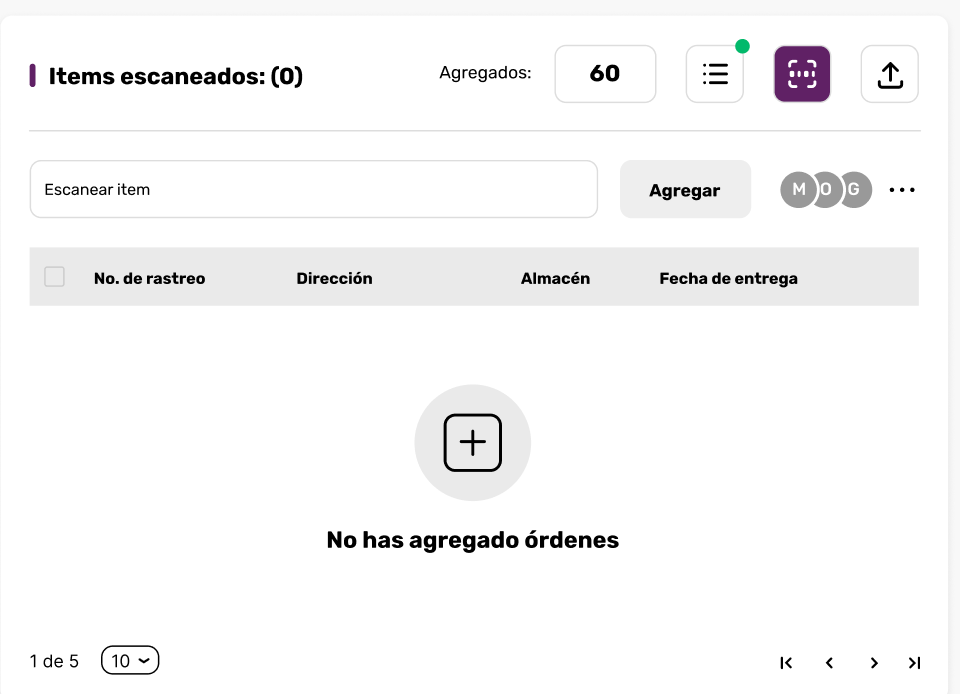Open the three-dot more options menu
960x694 pixels.
point(902,190)
